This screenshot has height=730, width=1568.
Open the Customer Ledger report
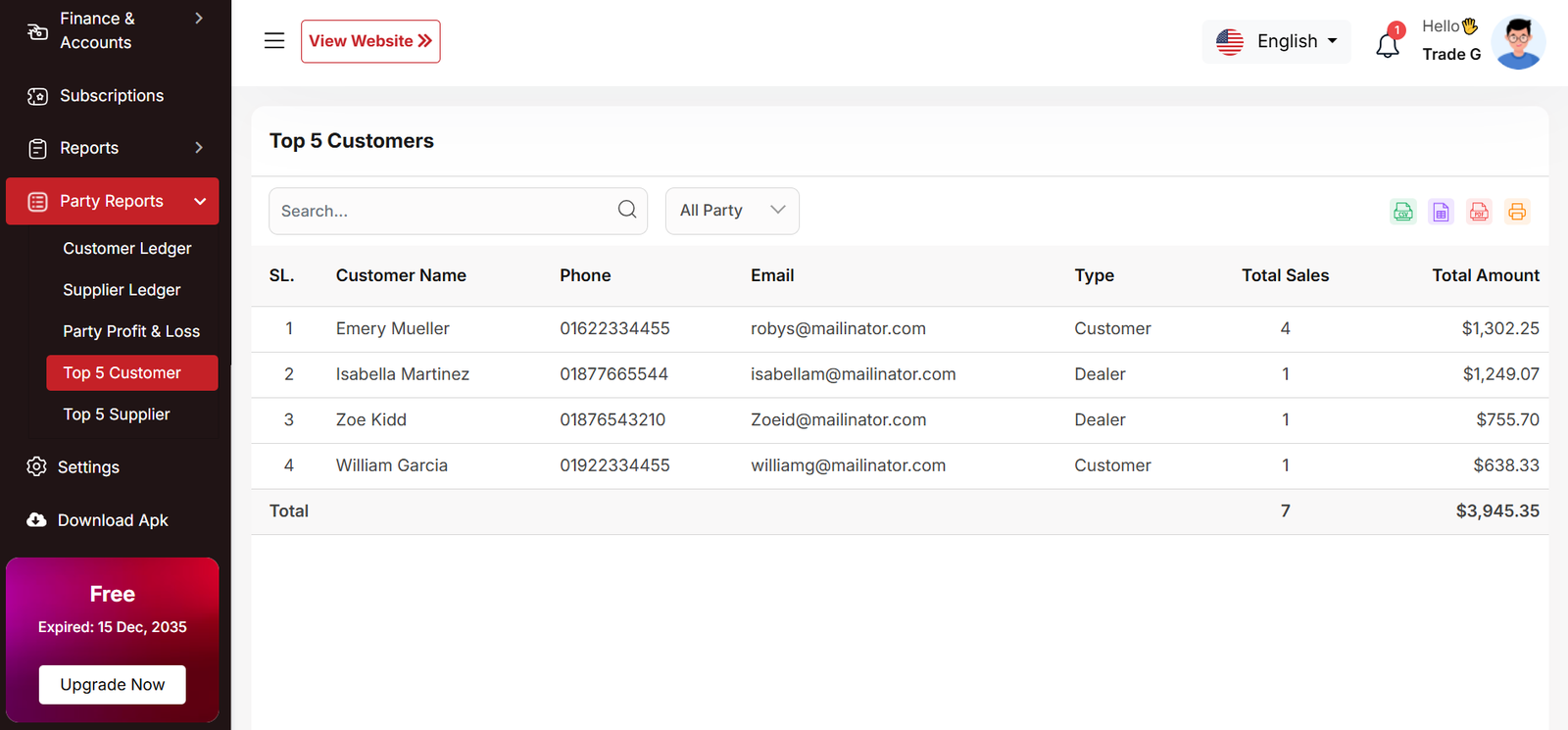[x=127, y=249]
